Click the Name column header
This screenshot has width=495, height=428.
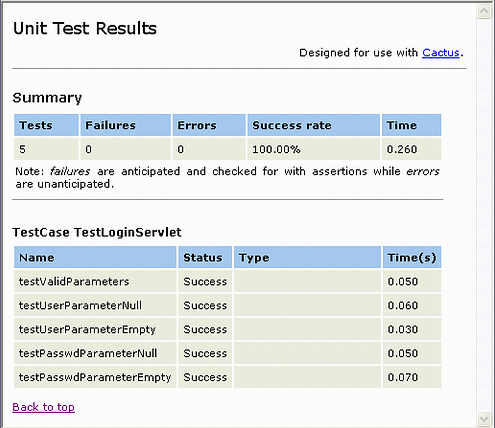[x=95, y=257]
